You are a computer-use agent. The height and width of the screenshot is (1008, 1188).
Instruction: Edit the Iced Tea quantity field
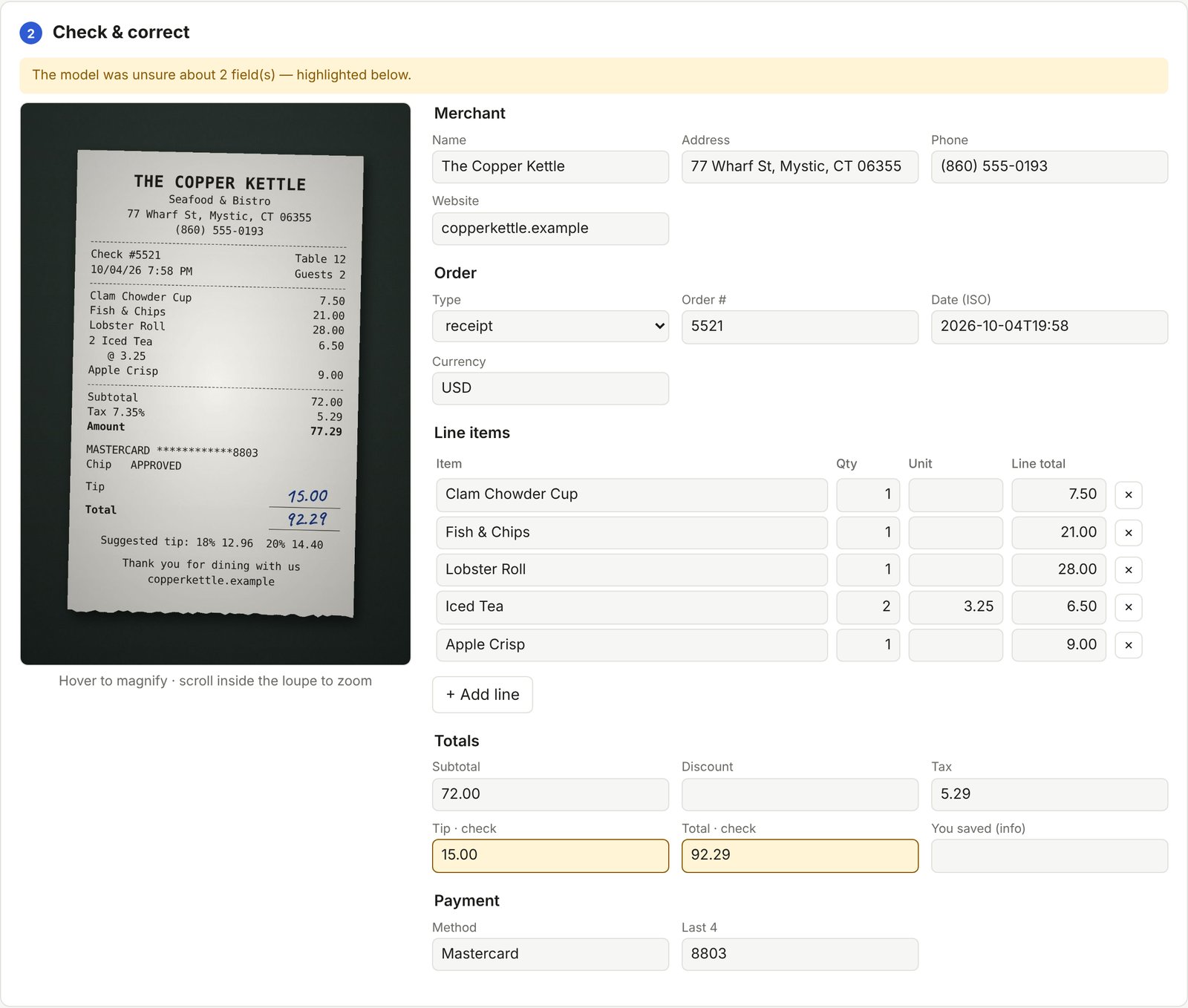pos(868,607)
